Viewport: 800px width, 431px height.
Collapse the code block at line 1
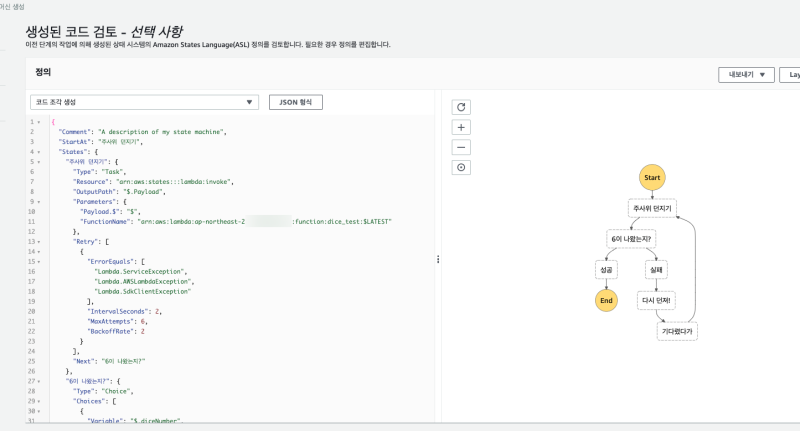[x=39, y=122]
